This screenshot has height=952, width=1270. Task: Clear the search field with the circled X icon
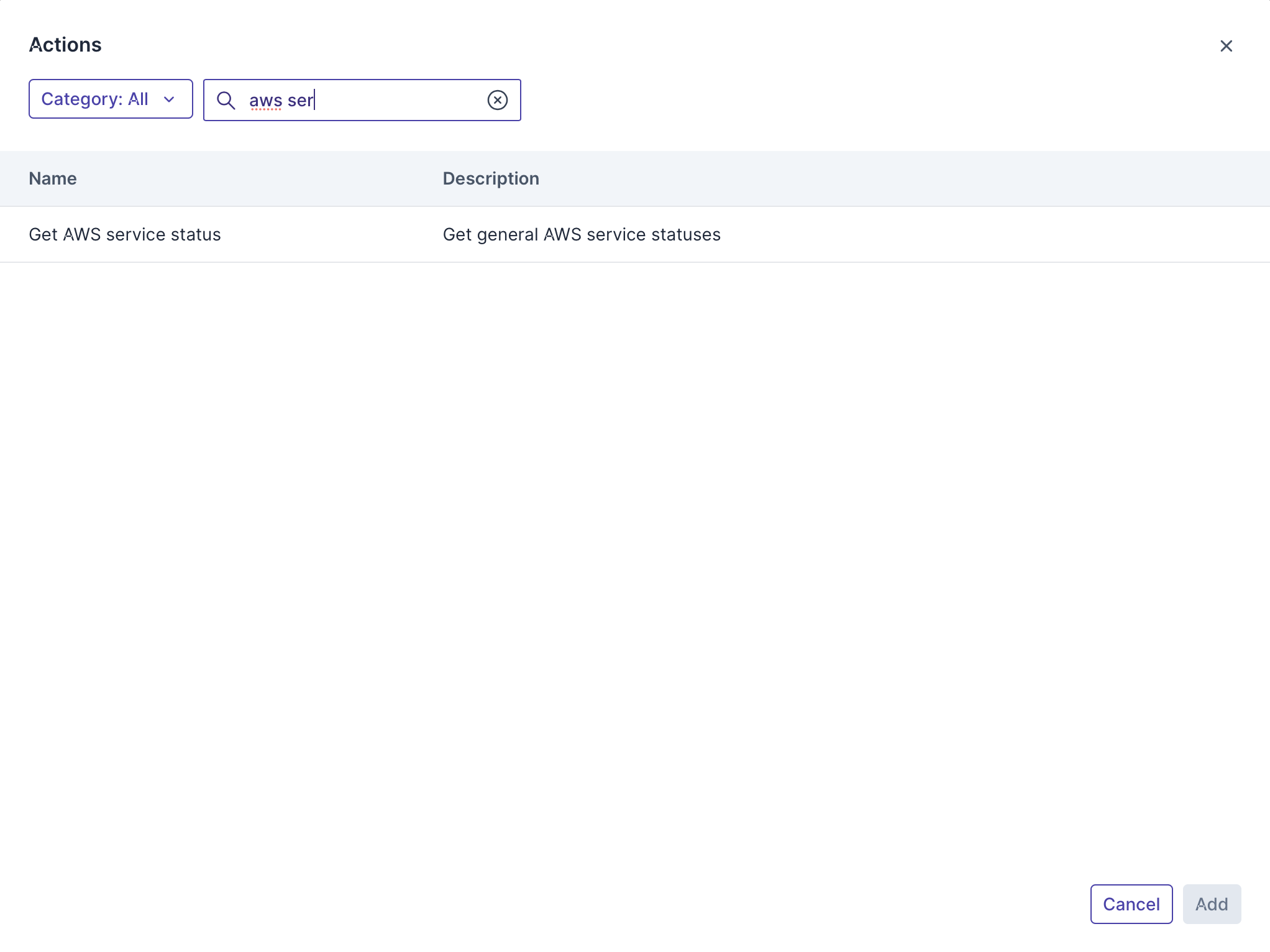coord(498,100)
